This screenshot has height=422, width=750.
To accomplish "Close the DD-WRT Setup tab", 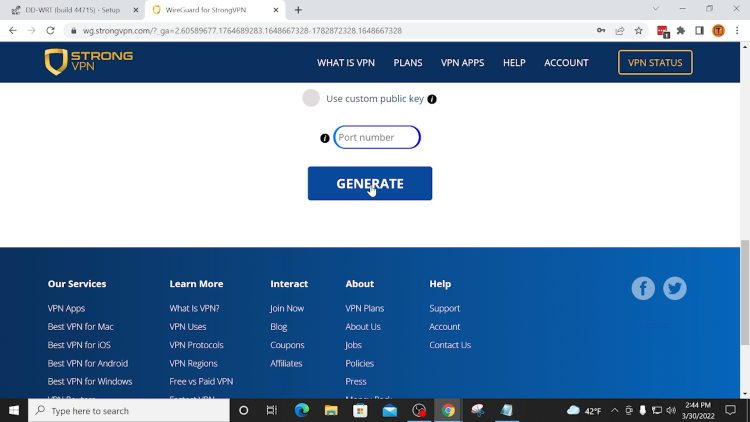I will (x=135, y=10).
